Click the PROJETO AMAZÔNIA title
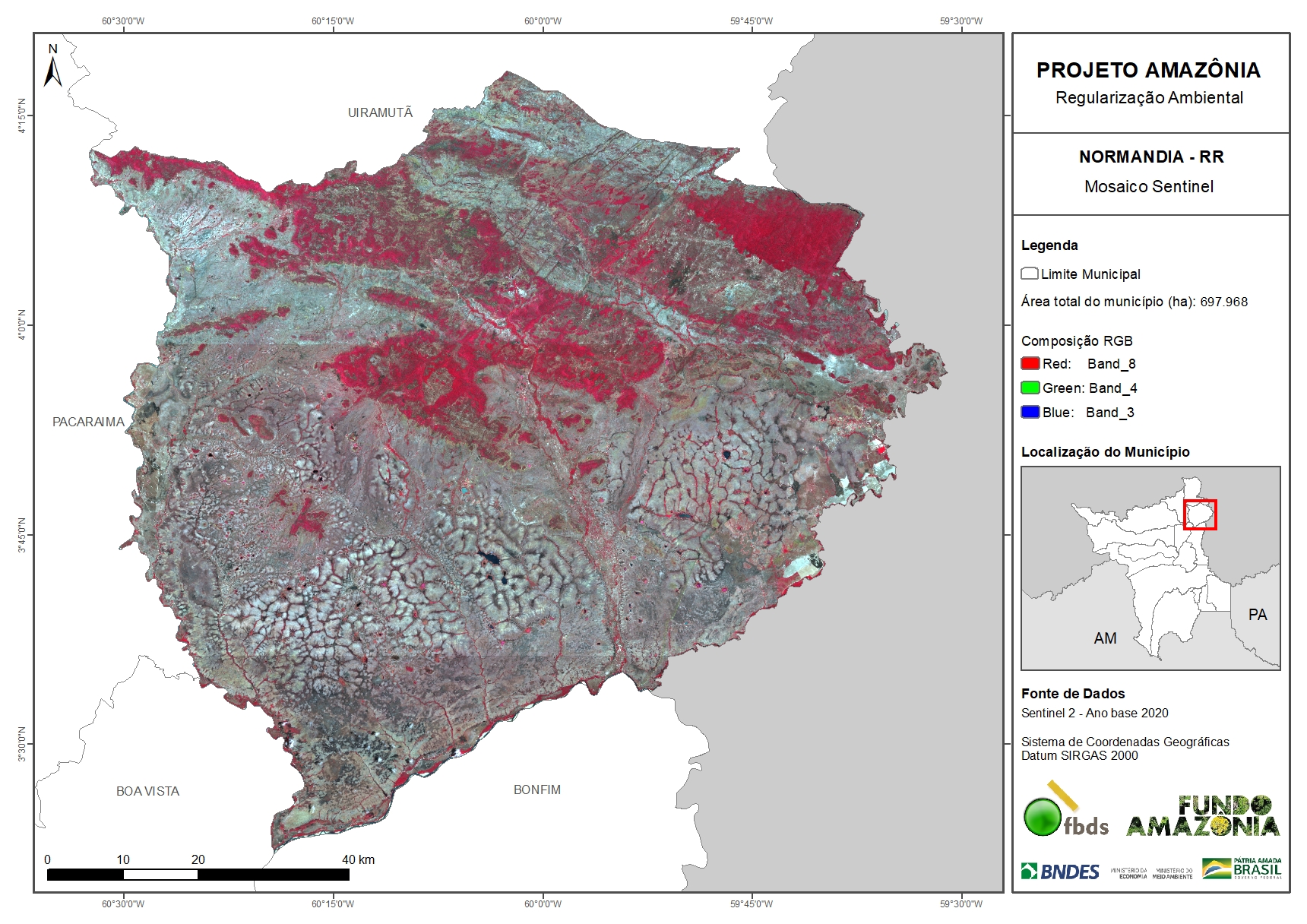 1148,71
